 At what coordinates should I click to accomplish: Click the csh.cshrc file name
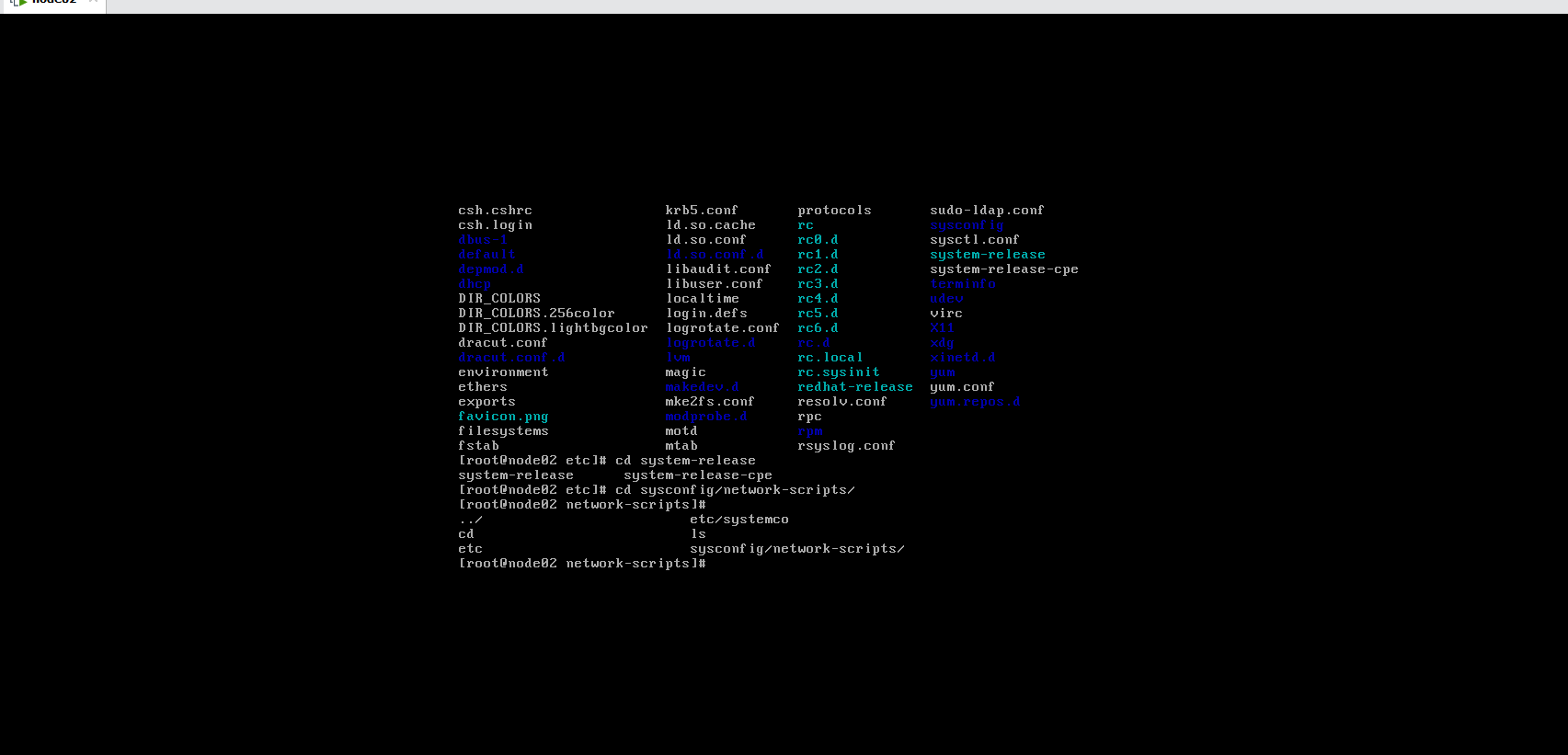pyautogui.click(x=495, y=211)
